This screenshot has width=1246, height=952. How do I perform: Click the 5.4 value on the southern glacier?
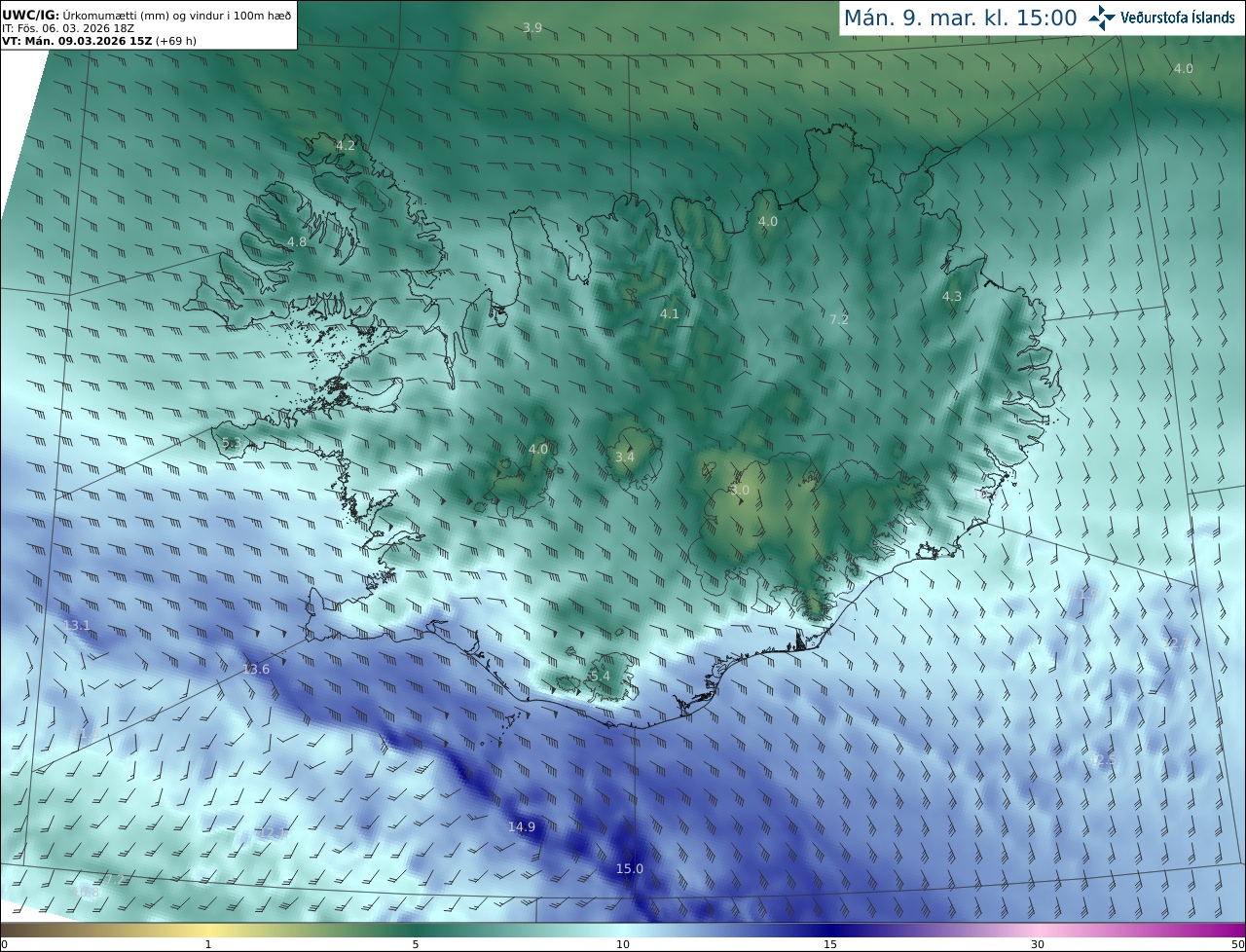(x=601, y=676)
